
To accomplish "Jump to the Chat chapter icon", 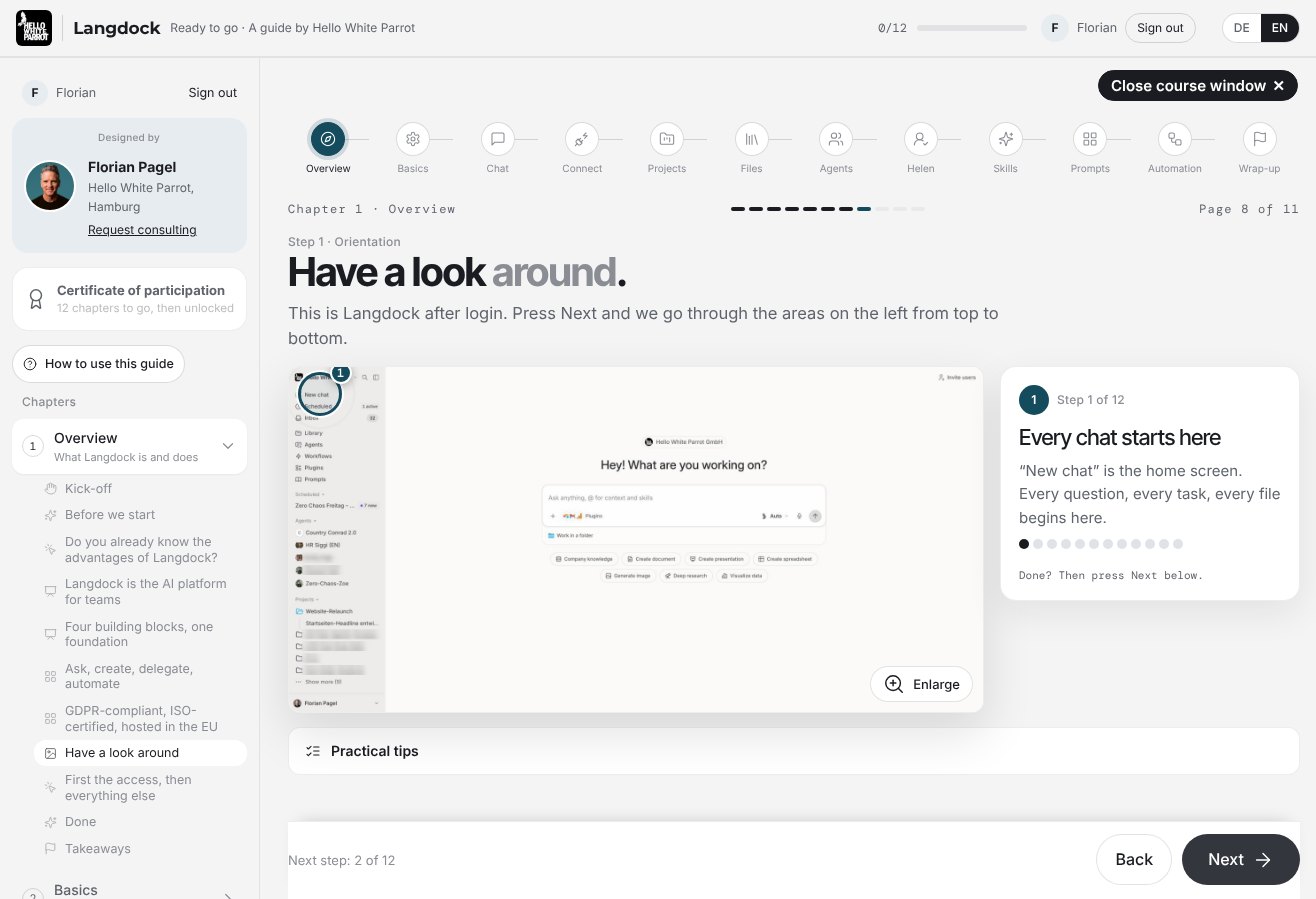I will [497, 139].
